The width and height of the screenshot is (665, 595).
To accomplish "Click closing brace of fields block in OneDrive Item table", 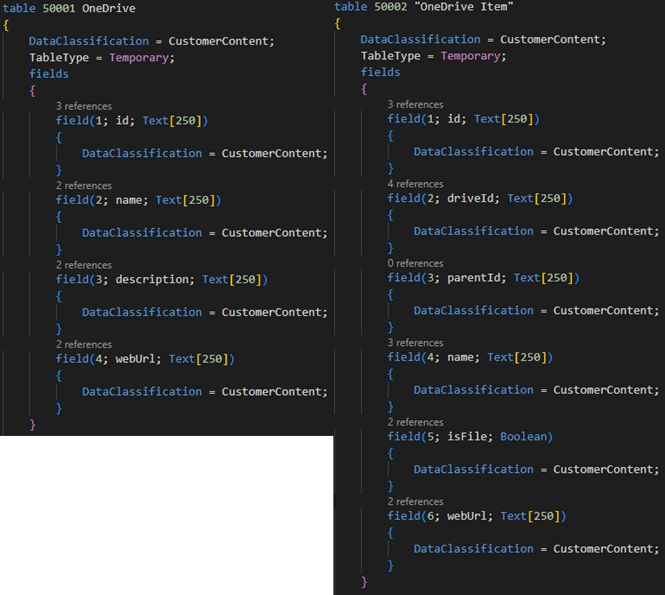I will pyautogui.click(x=364, y=582).
